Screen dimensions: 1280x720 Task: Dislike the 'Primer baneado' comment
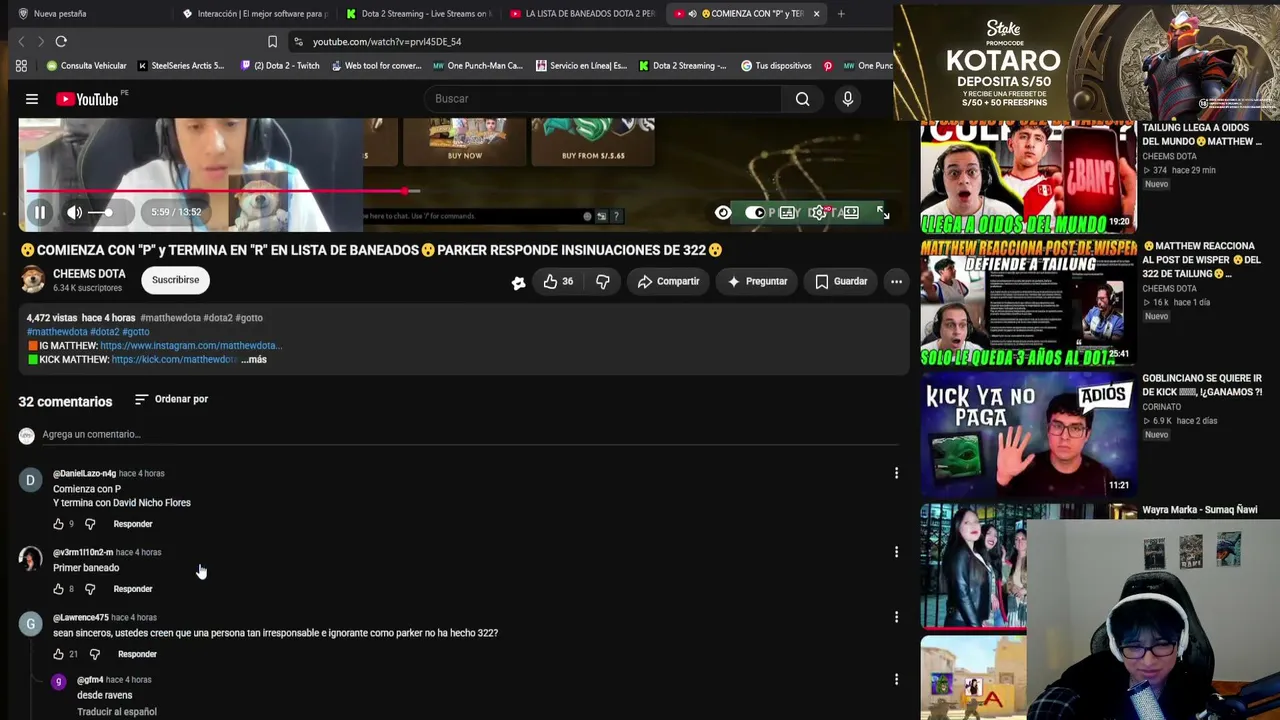point(90,589)
